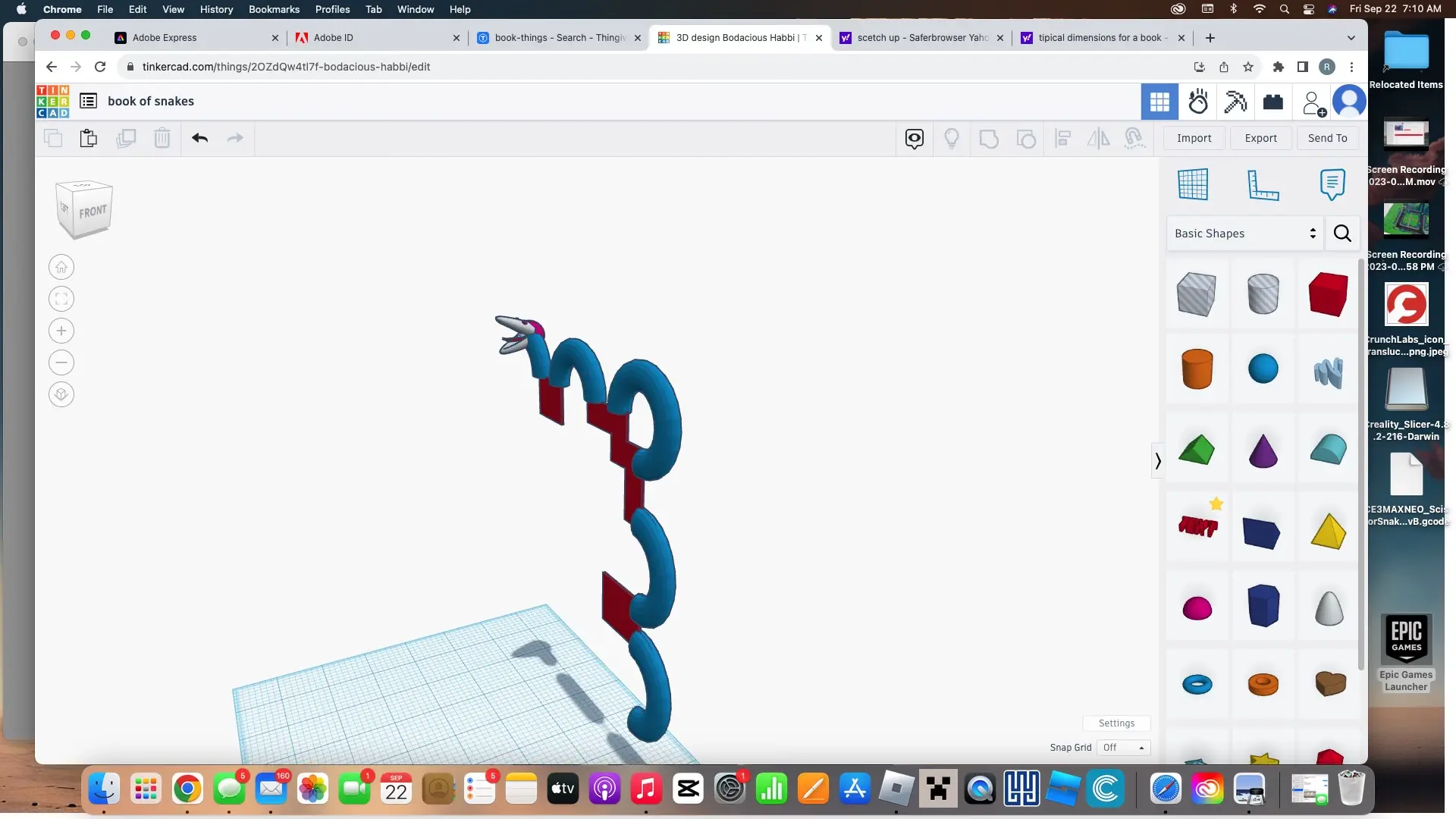Collapse the shapes panel chevron
The height and width of the screenshot is (819, 1456).
pos(1158,461)
